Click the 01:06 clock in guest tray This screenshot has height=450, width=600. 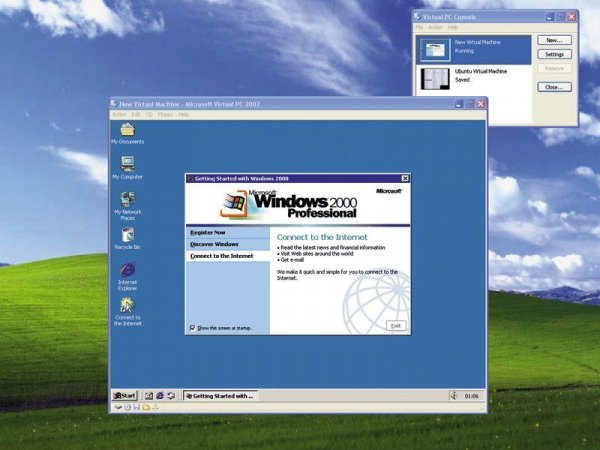coord(471,396)
